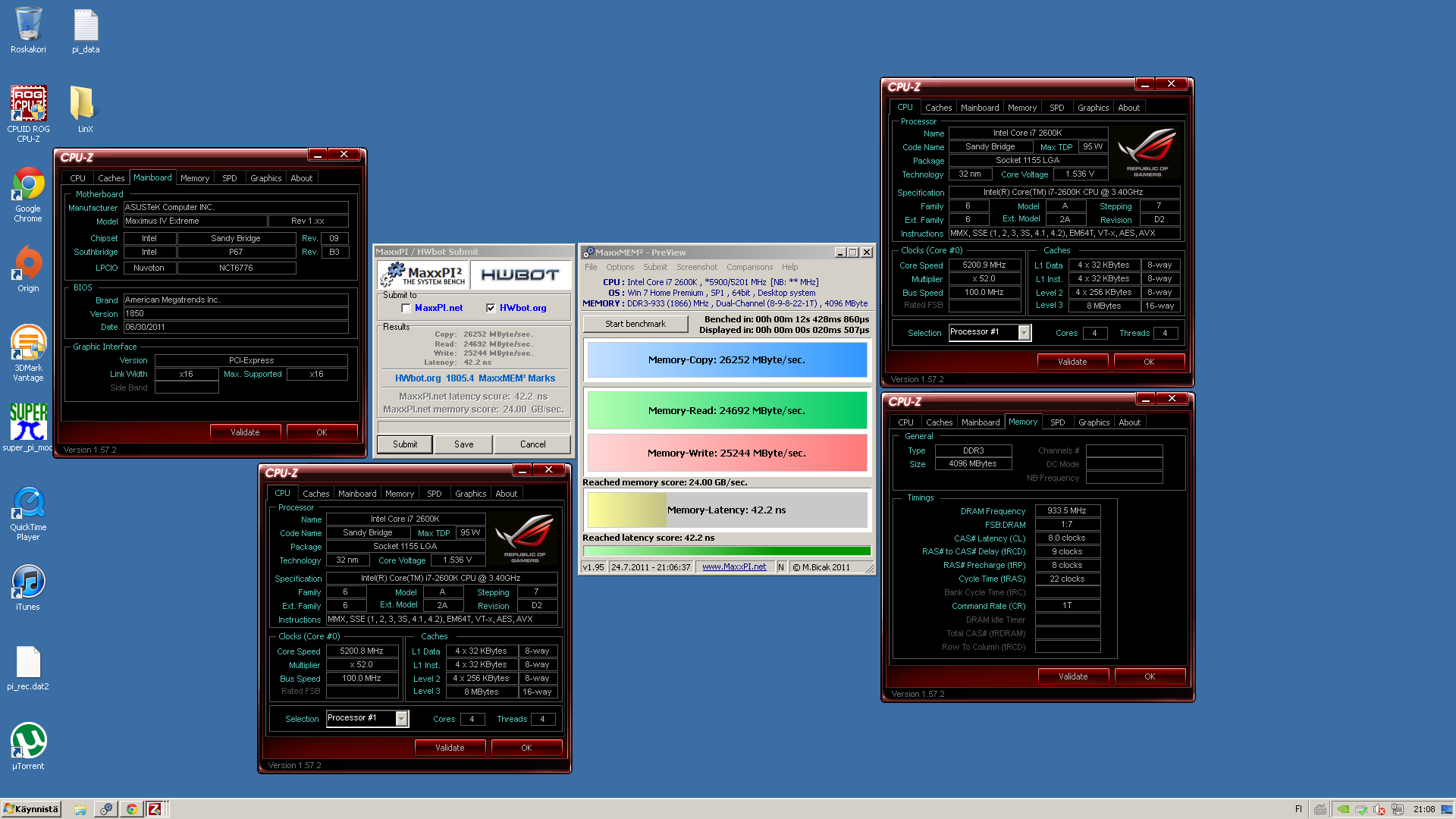Click the green Memory-Read result bar
The height and width of the screenshot is (819, 1456).
pos(726,410)
